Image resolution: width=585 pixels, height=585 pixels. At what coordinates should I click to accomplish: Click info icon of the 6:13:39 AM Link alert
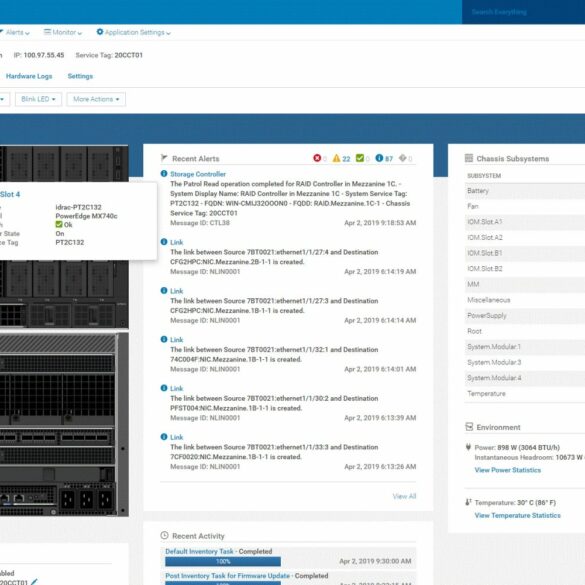click(x=164, y=388)
